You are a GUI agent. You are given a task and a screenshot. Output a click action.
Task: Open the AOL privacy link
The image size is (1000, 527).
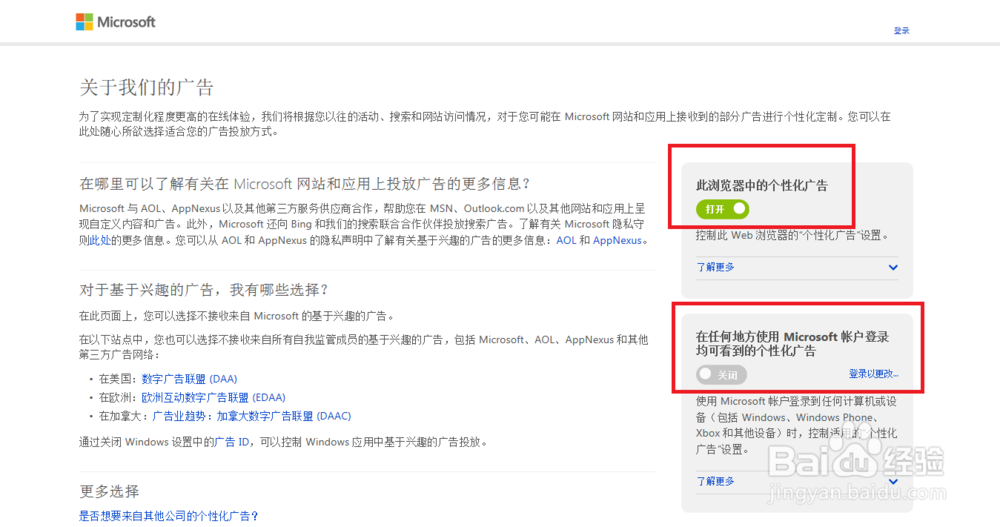coord(566,241)
